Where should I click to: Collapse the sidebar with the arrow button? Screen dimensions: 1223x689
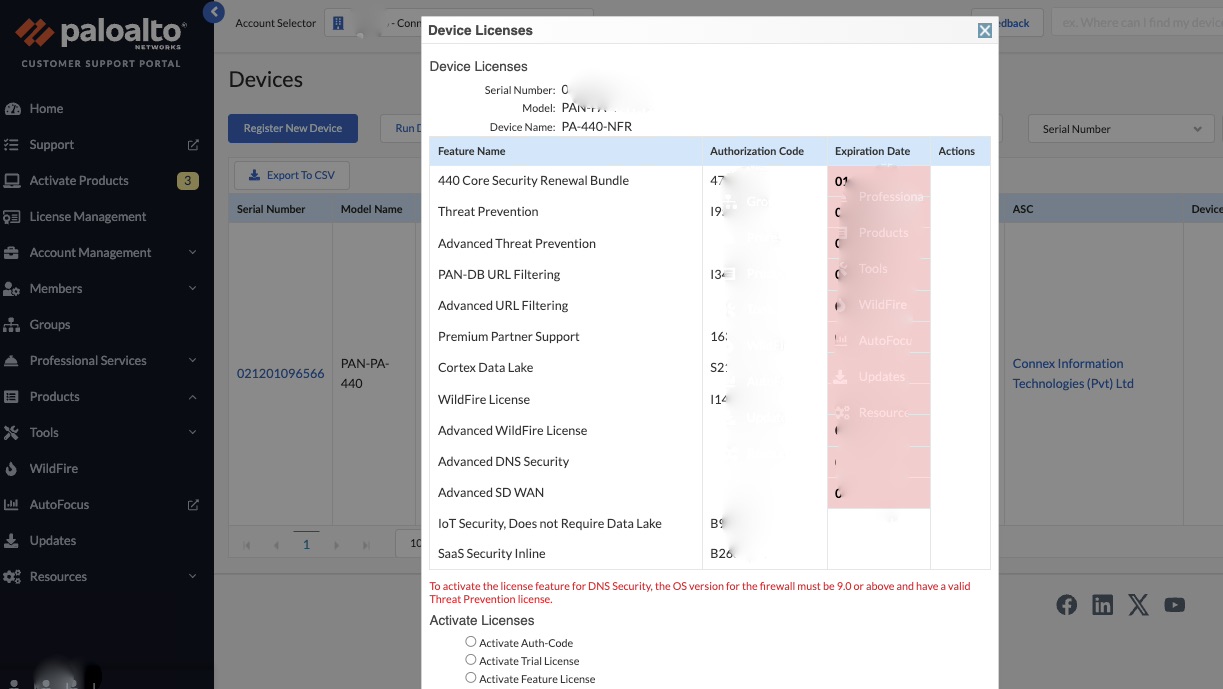tap(213, 12)
